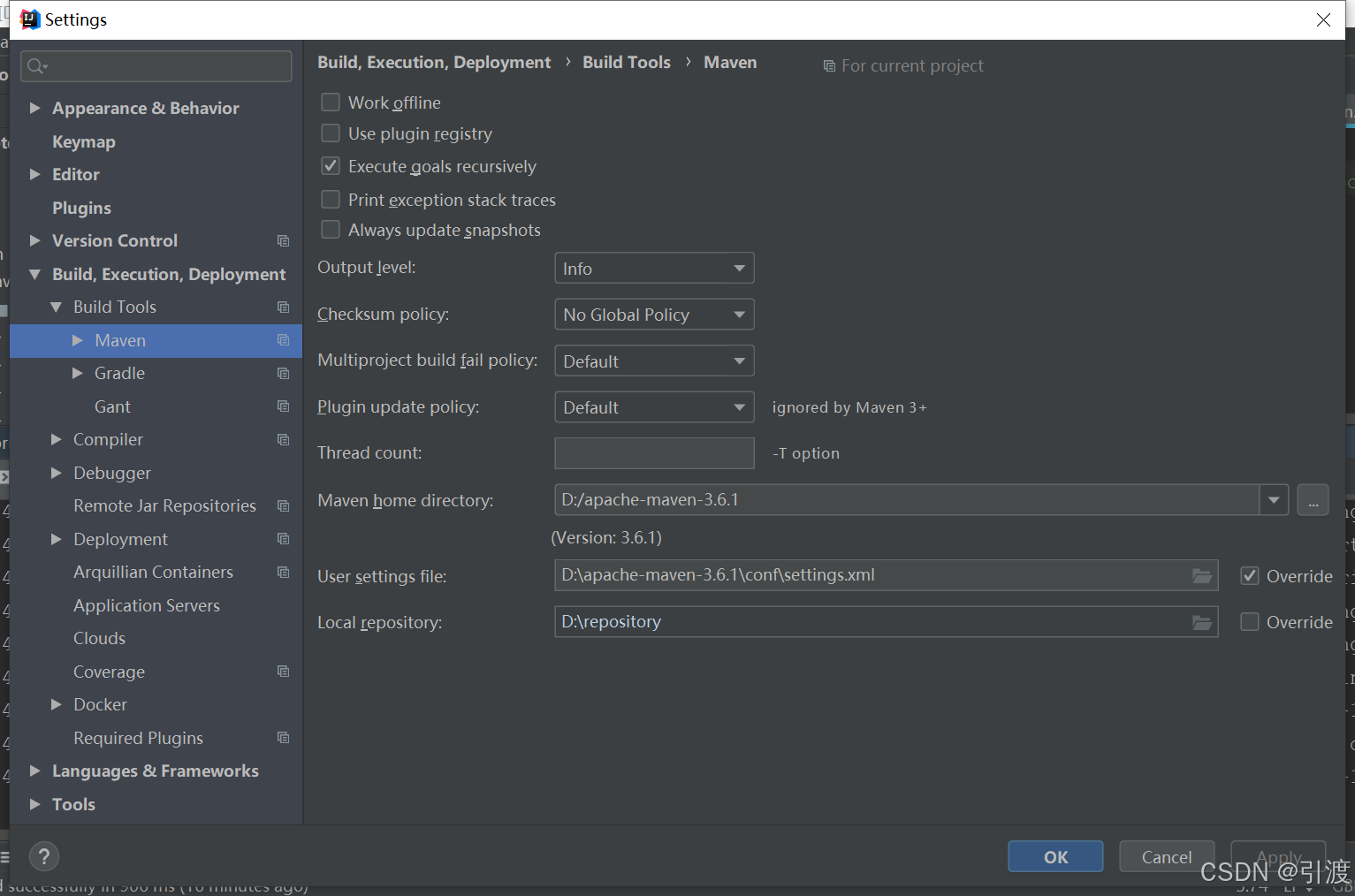Click the project-level icon beside Gradle
The image size is (1355, 896).
[283, 374]
